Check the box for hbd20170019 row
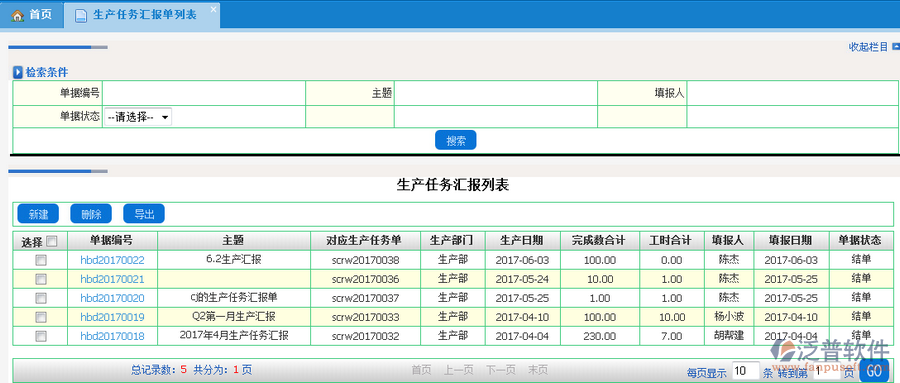This screenshot has width=900, height=383. point(41,317)
